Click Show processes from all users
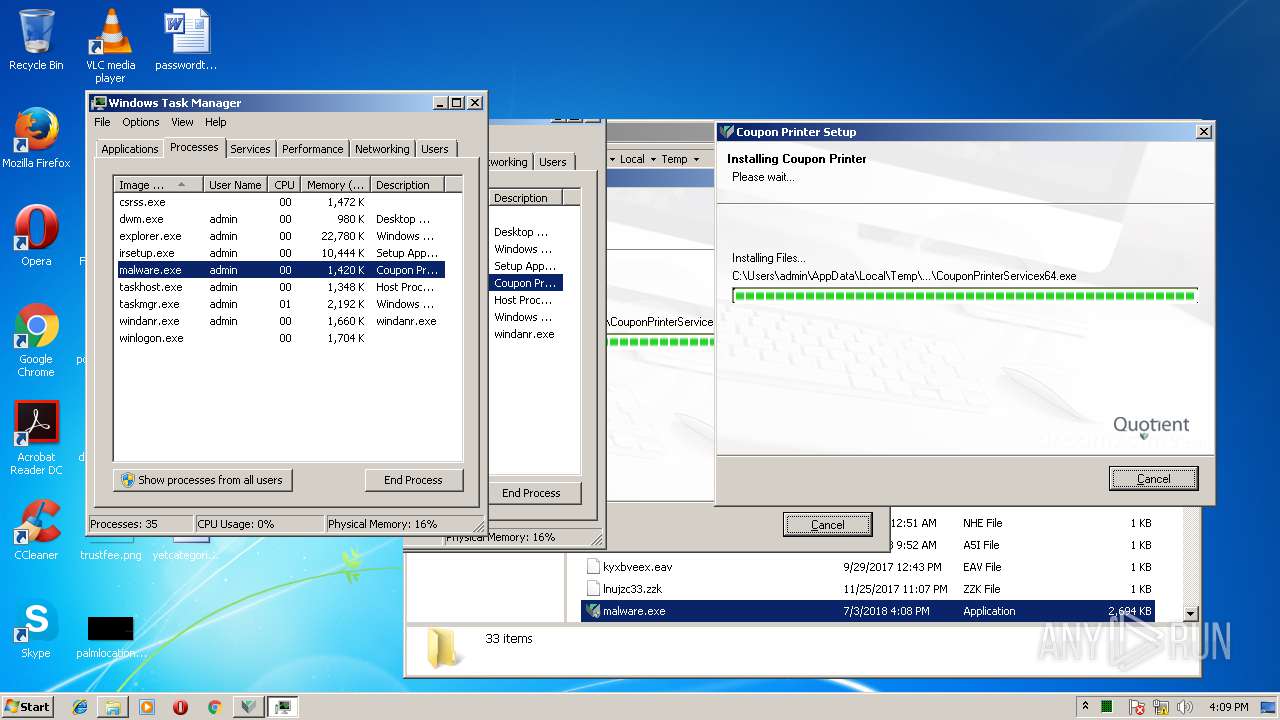 (203, 480)
